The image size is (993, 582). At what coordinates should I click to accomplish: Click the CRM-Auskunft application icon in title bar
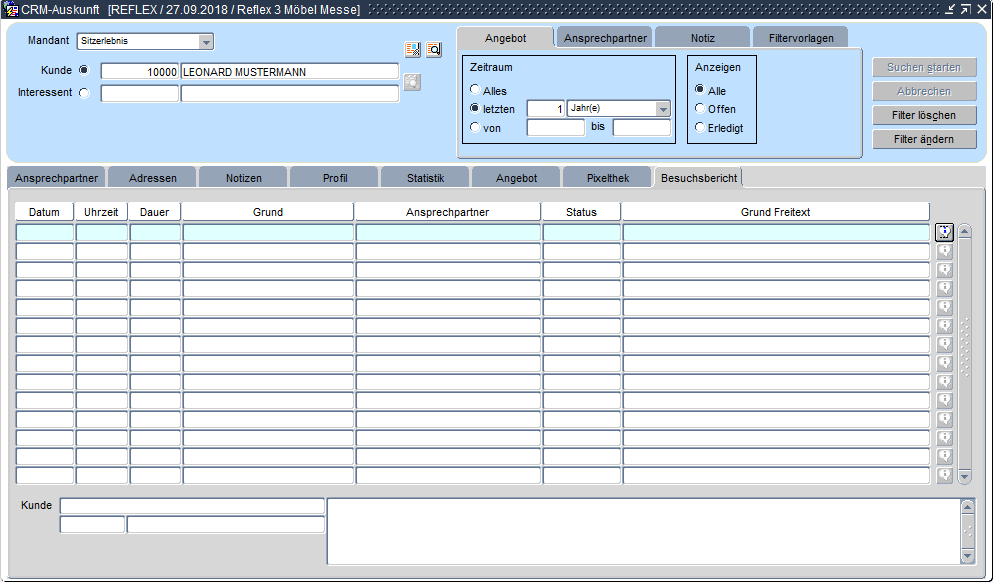click(x=11, y=9)
